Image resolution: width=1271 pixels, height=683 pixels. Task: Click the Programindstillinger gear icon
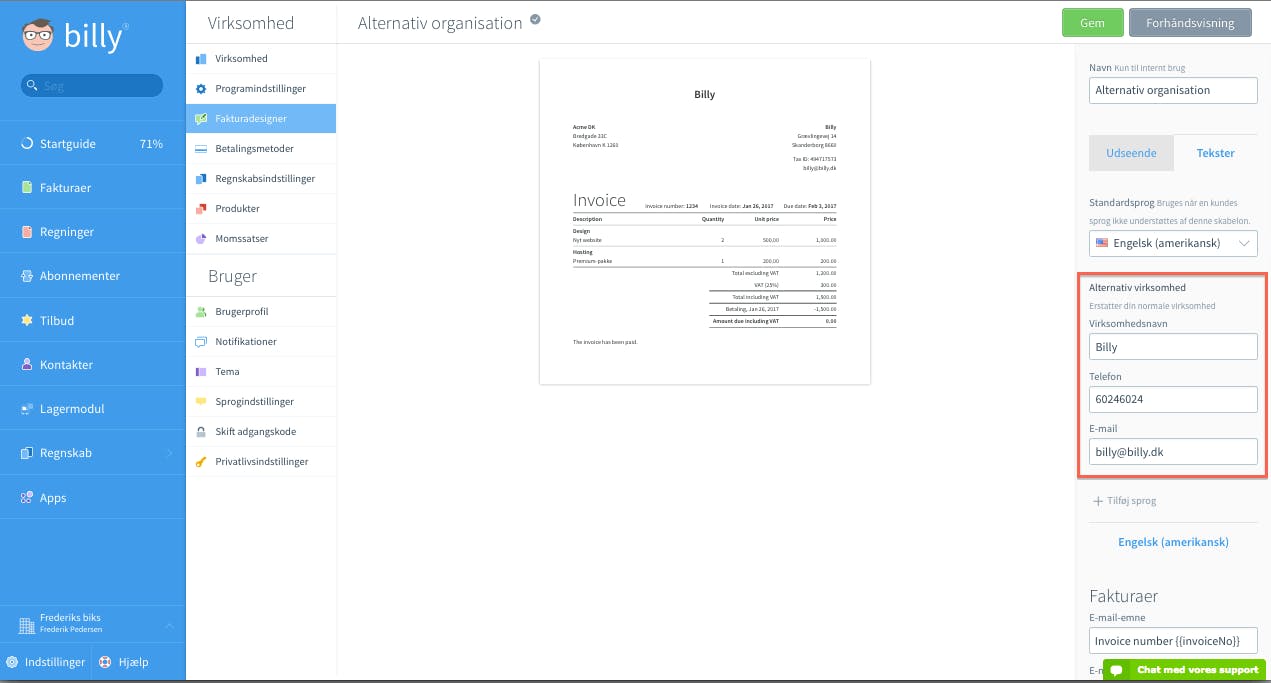(x=200, y=89)
